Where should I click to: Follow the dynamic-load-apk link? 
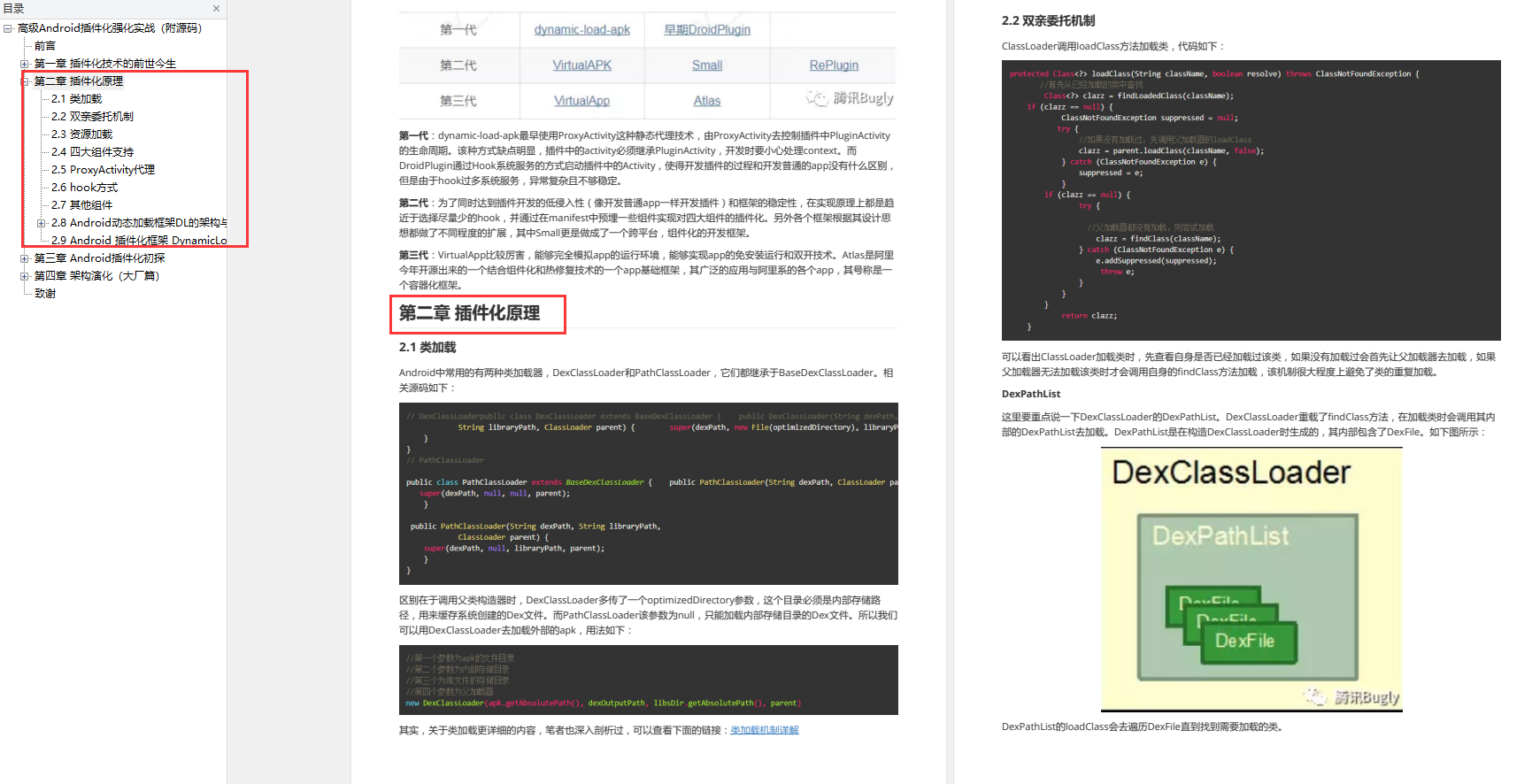pyautogui.click(x=582, y=30)
